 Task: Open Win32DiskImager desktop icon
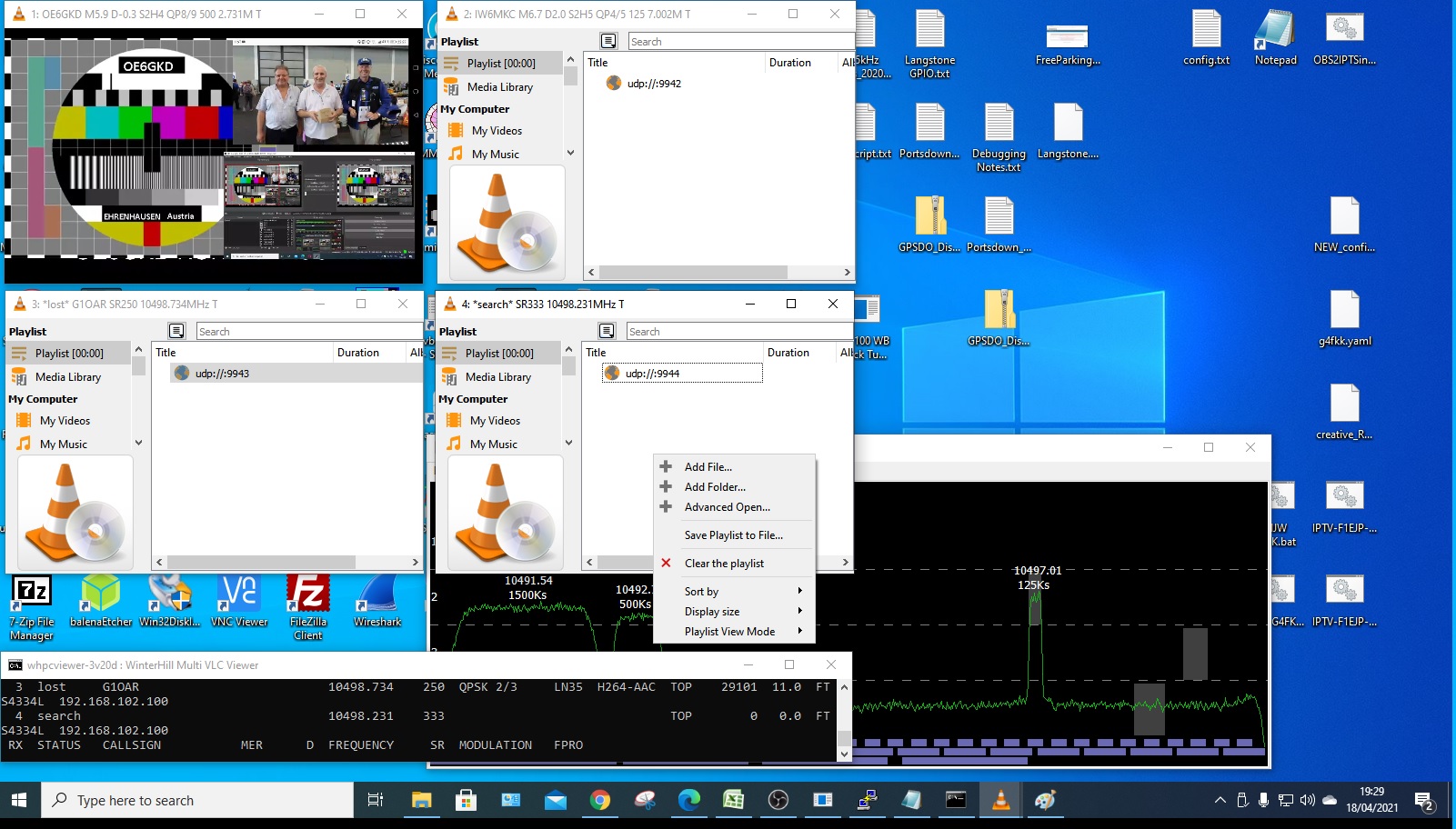coord(170,602)
